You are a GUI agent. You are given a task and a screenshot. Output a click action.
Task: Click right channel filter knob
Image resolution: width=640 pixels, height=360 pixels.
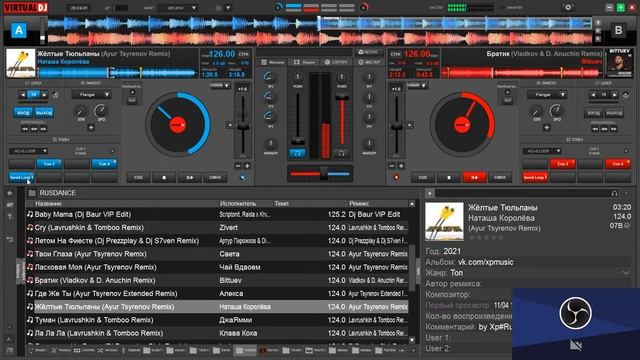pyautogui.click(x=369, y=144)
